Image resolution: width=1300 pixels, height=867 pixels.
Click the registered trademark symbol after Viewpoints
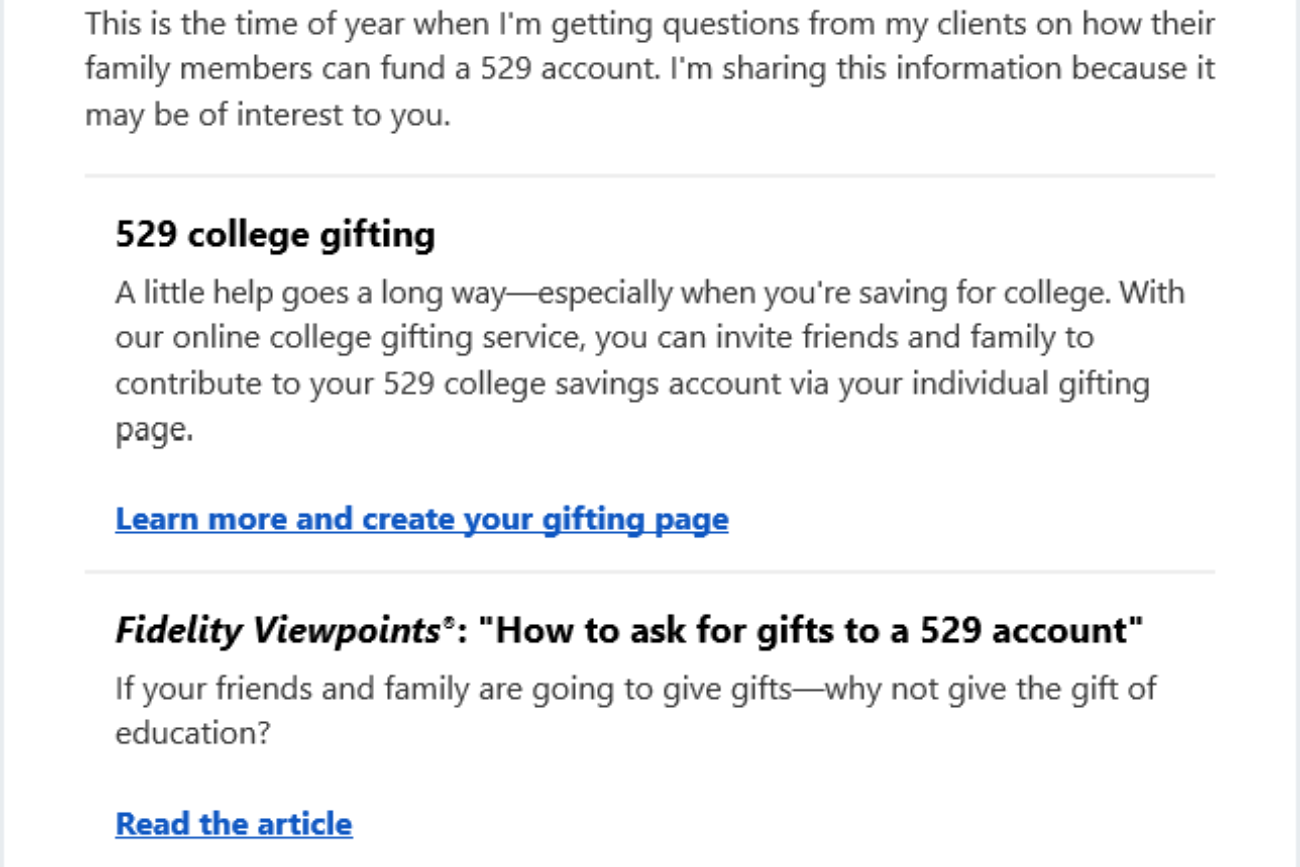click(449, 623)
